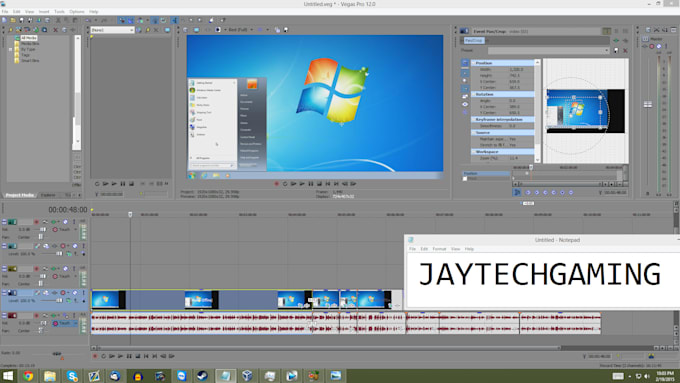
Task: Click horizontal timeline scrollbar
Action: pyautogui.click(x=330, y=348)
